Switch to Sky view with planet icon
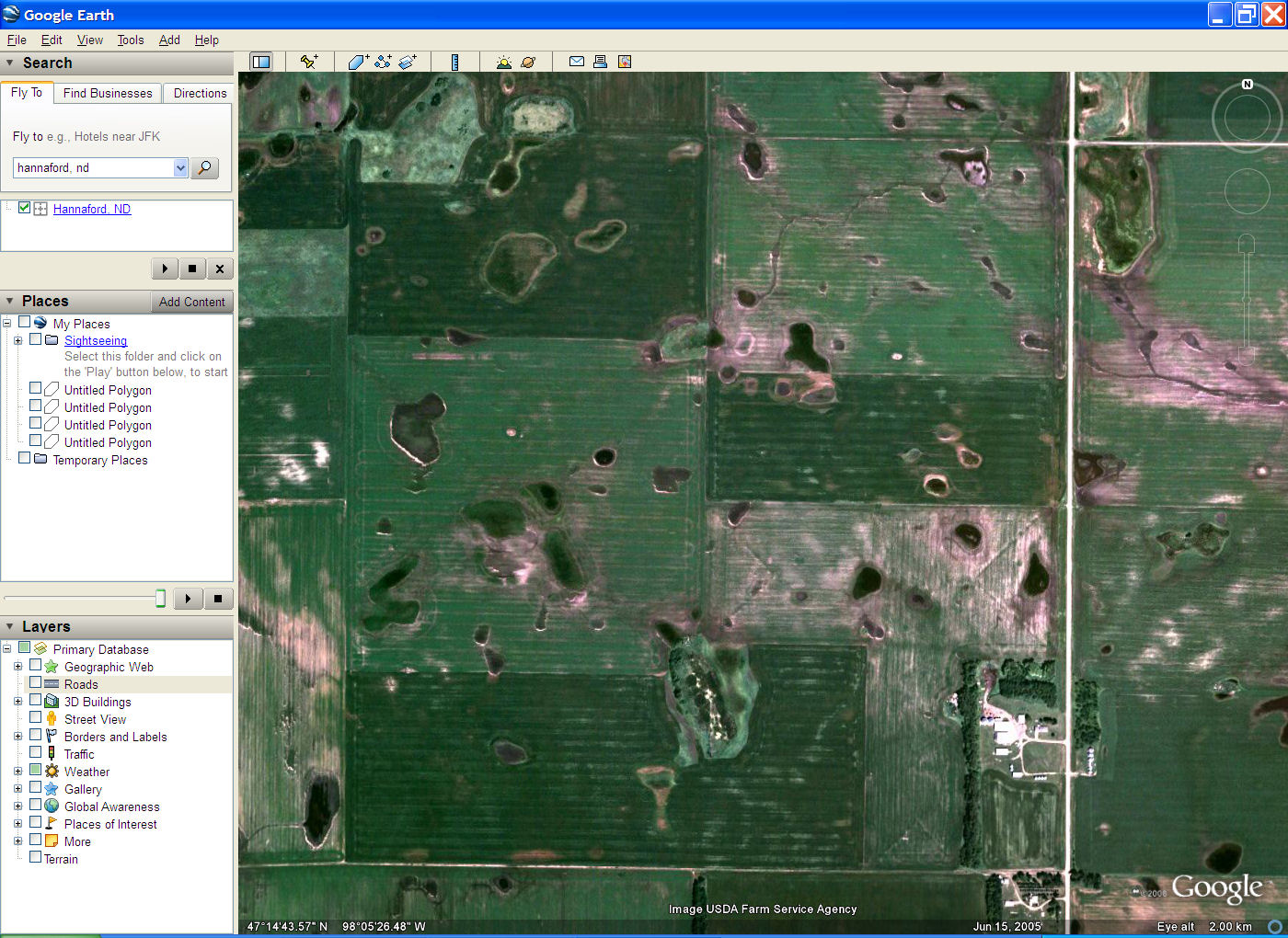This screenshot has height=938, width=1288. tap(528, 62)
